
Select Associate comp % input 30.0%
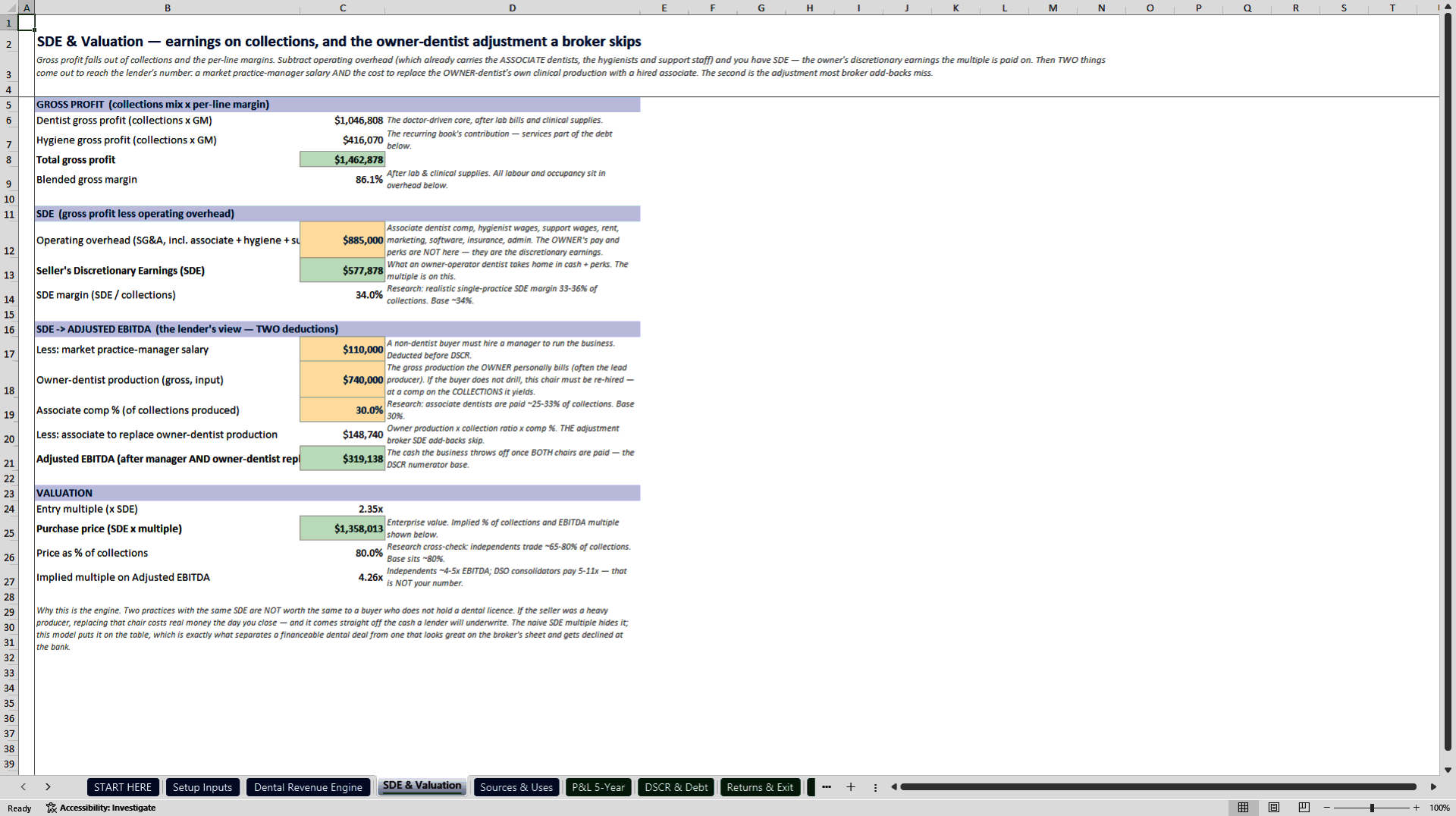point(343,410)
